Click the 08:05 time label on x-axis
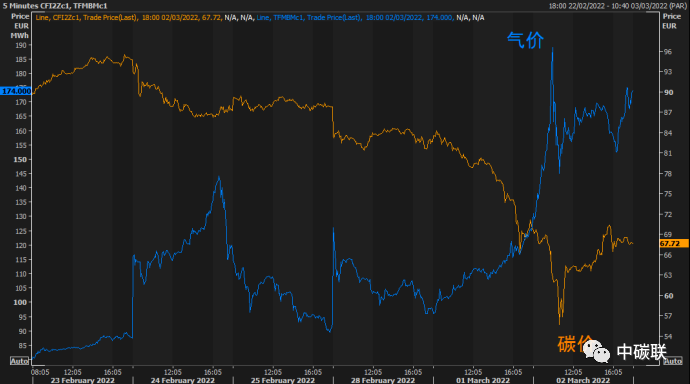This screenshot has height=384, width=690. 40,372
